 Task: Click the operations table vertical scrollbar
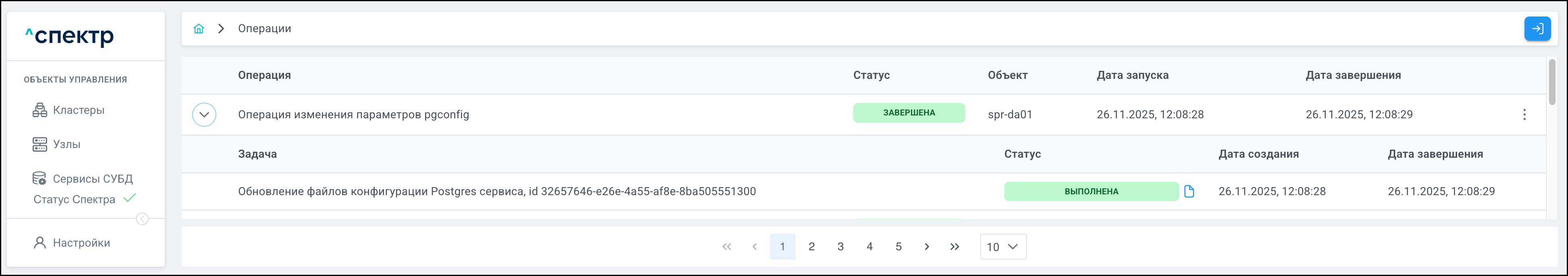(x=1551, y=82)
